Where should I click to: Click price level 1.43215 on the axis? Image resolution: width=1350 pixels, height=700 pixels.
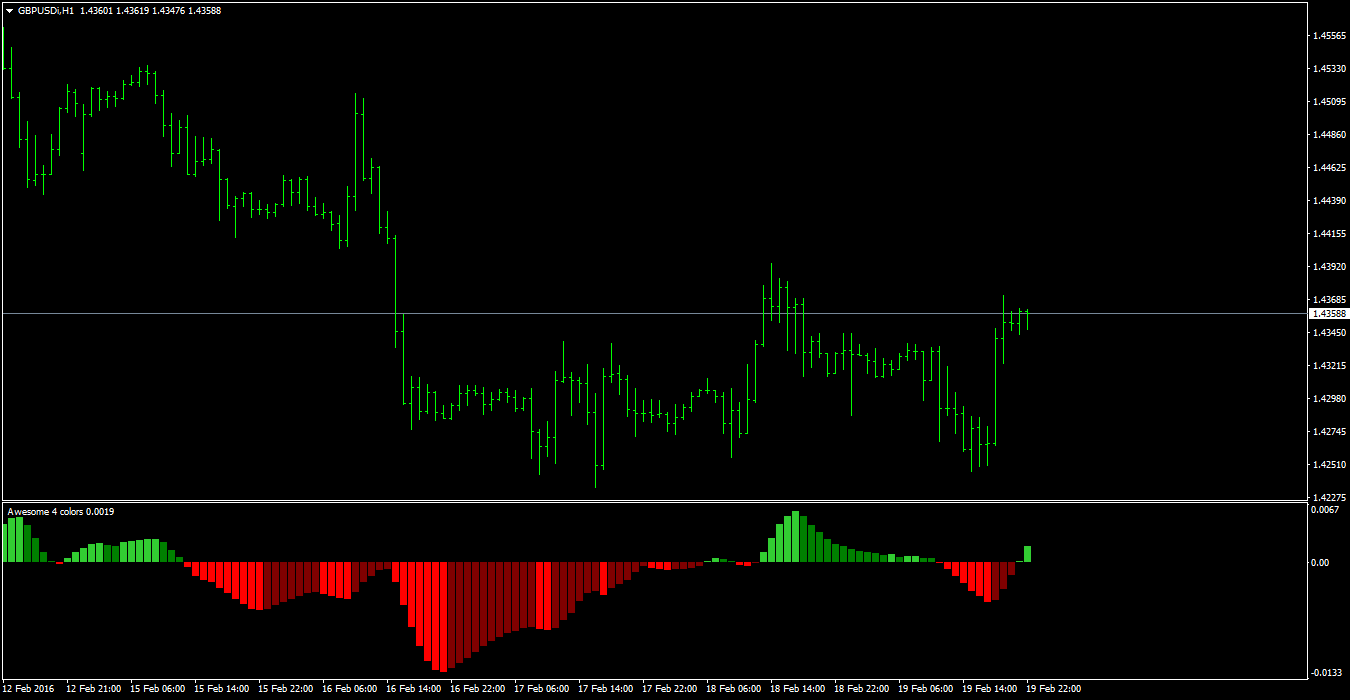tap(1329, 366)
